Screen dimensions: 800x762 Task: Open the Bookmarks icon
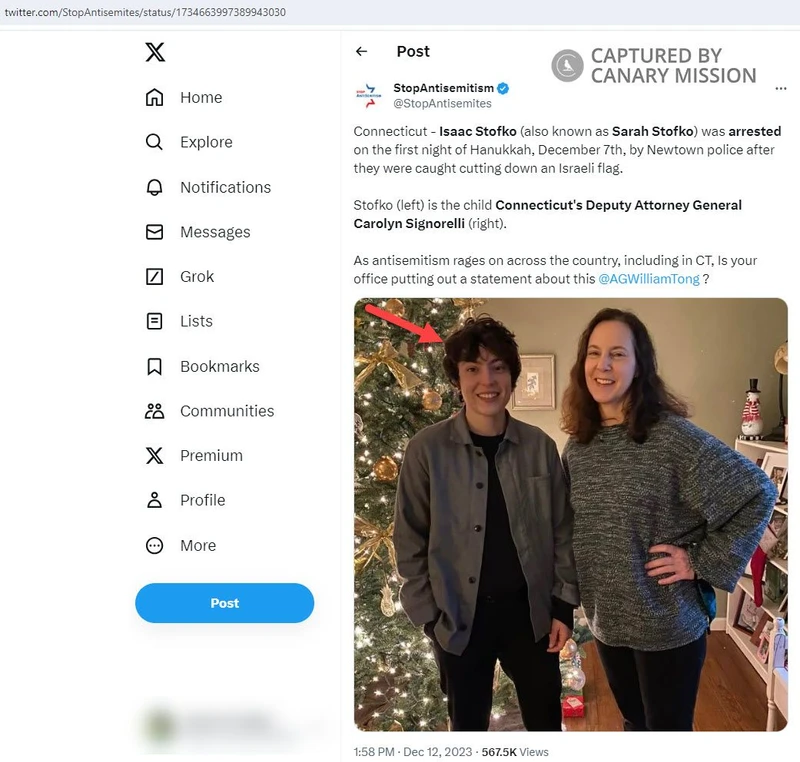click(x=154, y=366)
